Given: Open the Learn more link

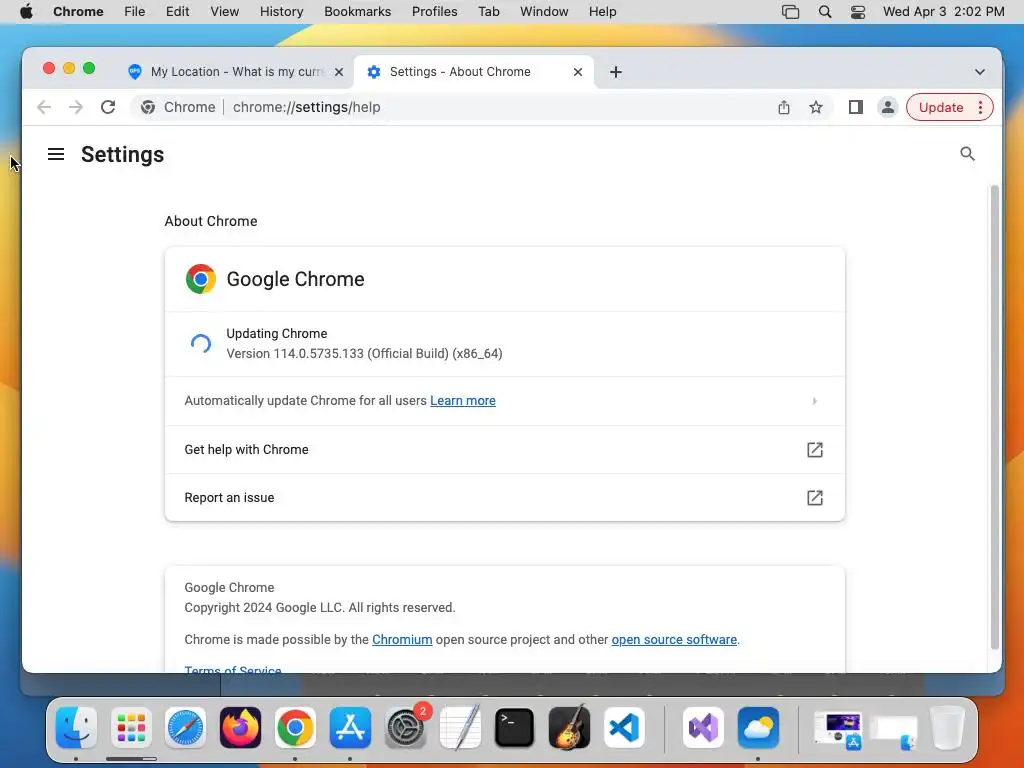Looking at the screenshot, I should click(462, 401).
